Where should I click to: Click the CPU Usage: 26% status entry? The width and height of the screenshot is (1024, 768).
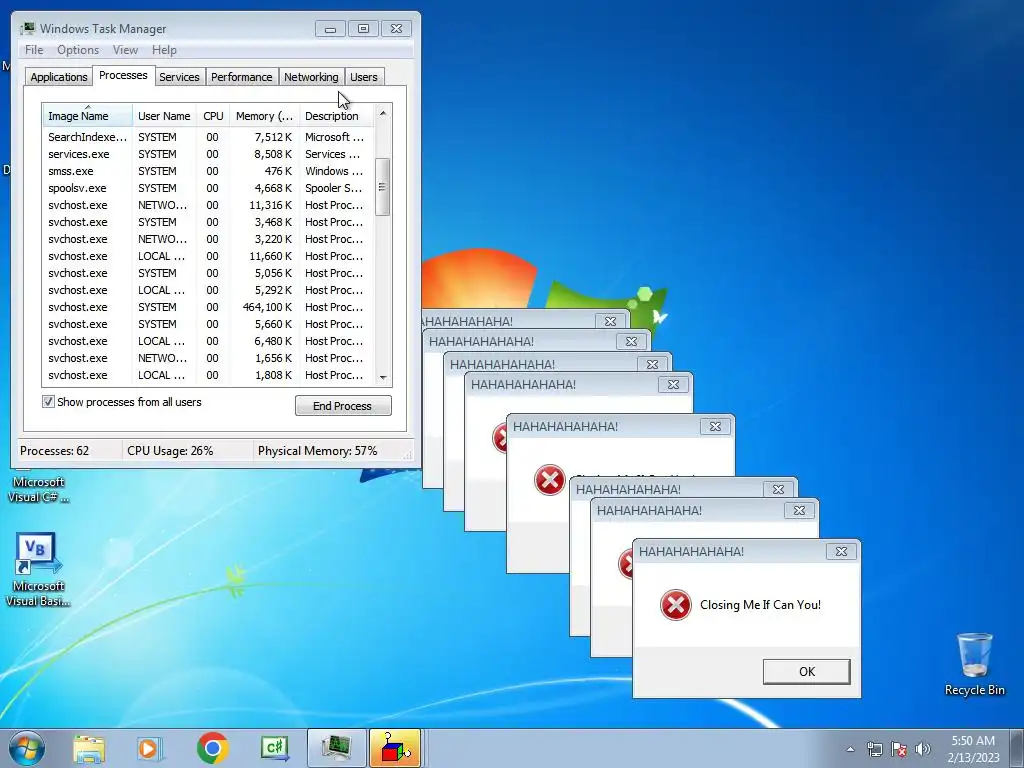[170, 451]
